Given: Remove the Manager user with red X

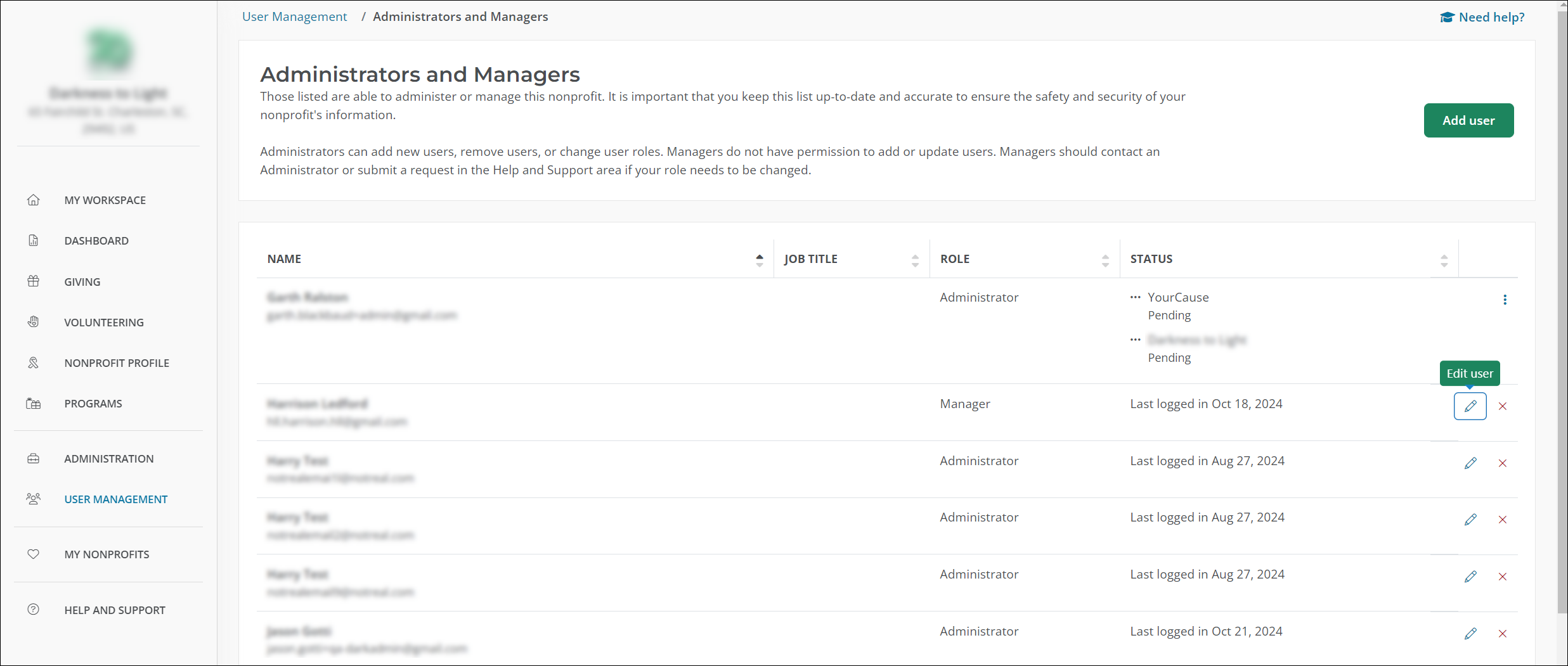Looking at the screenshot, I should click(x=1502, y=406).
